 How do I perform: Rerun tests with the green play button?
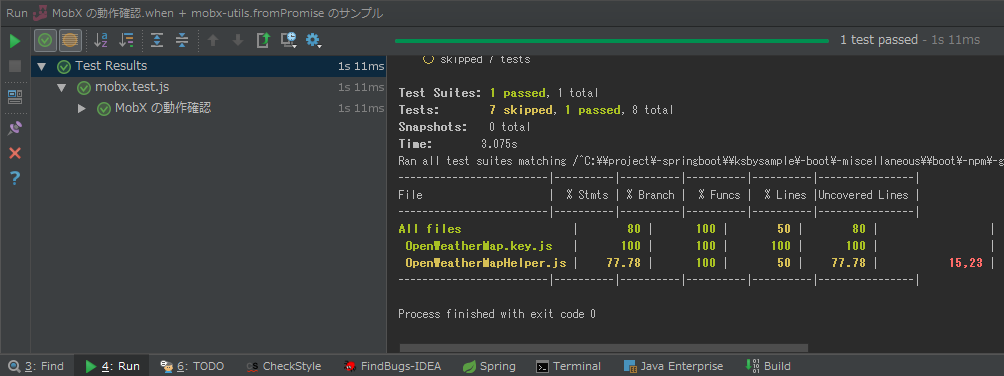(x=15, y=41)
